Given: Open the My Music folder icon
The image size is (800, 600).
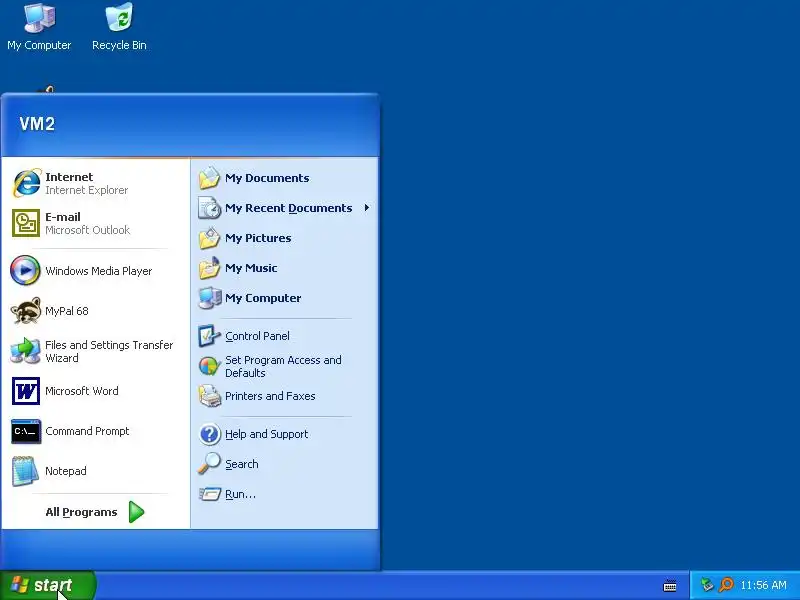Looking at the screenshot, I should pyautogui.click(x=209, y=268).
